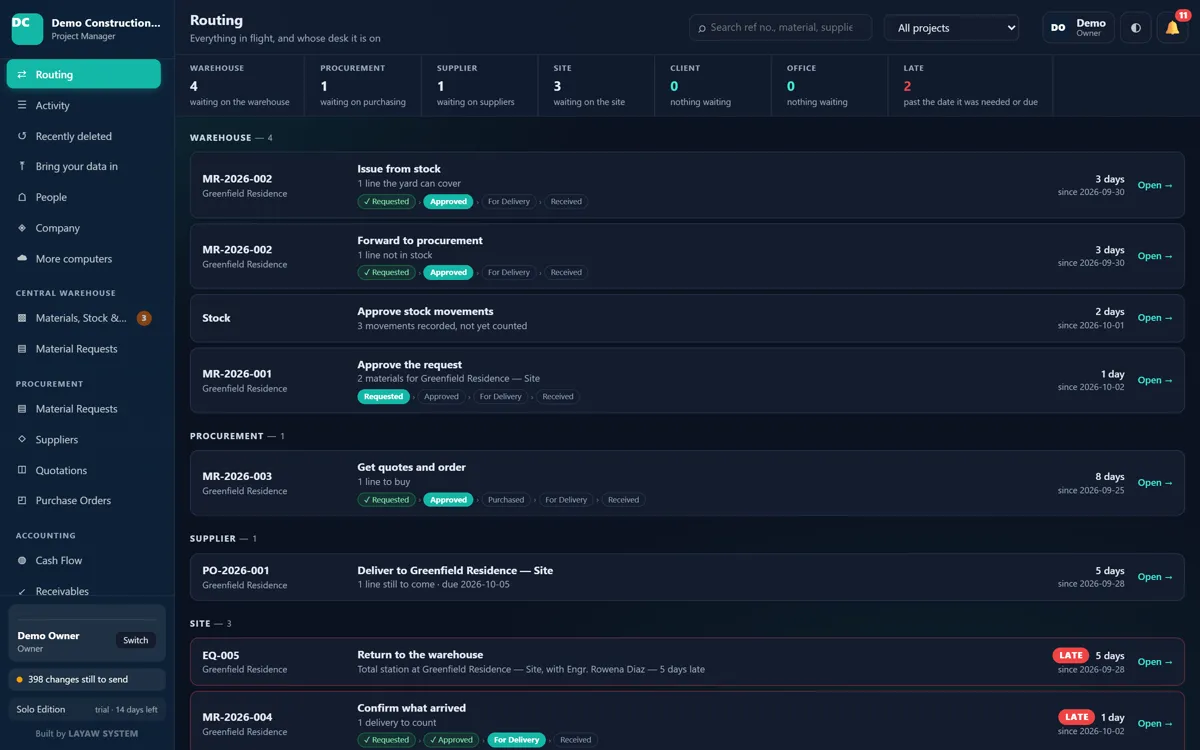Select the Site summary tile

(x=596, y=85)
